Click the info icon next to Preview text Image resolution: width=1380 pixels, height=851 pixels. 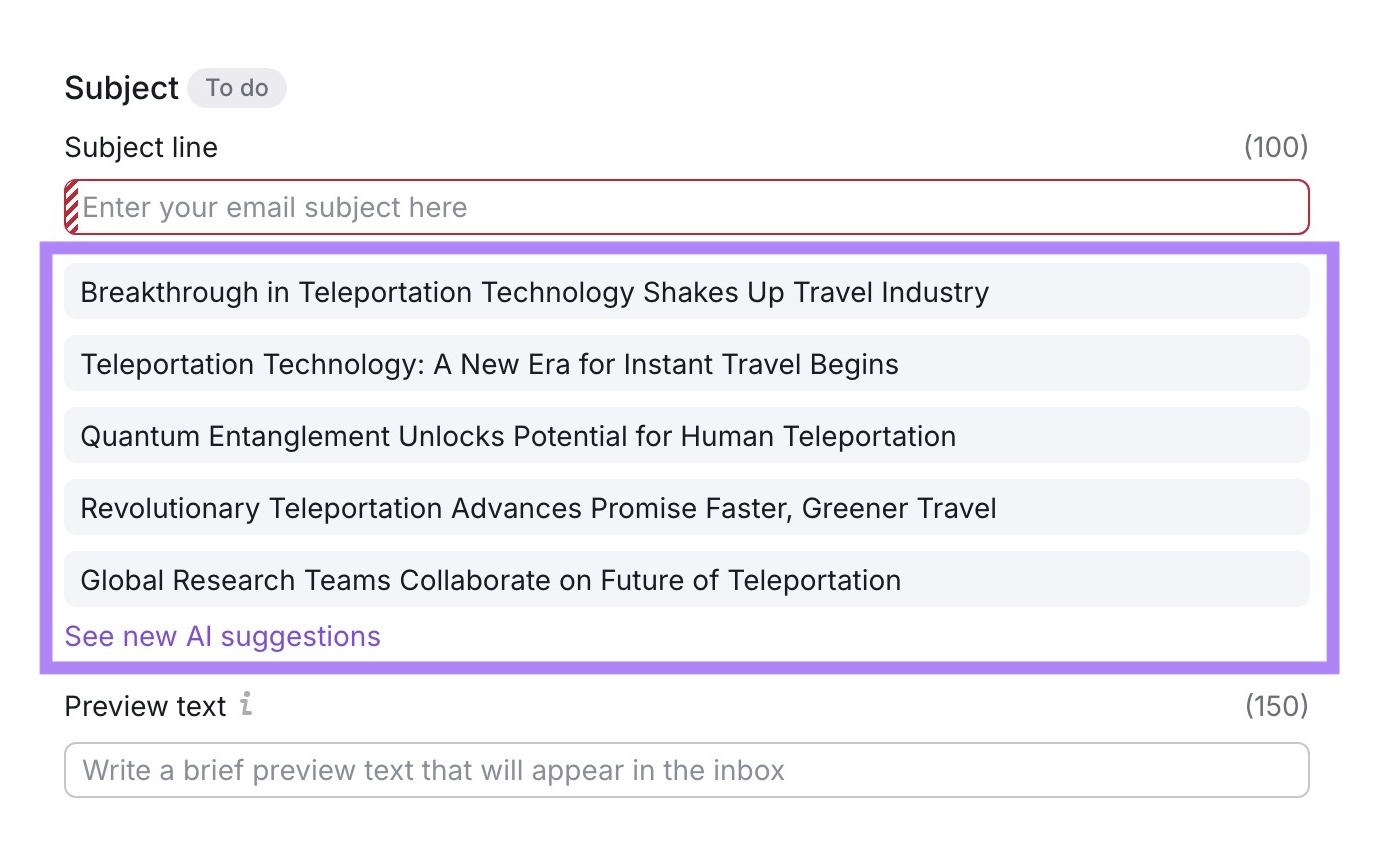click(246, 705)
